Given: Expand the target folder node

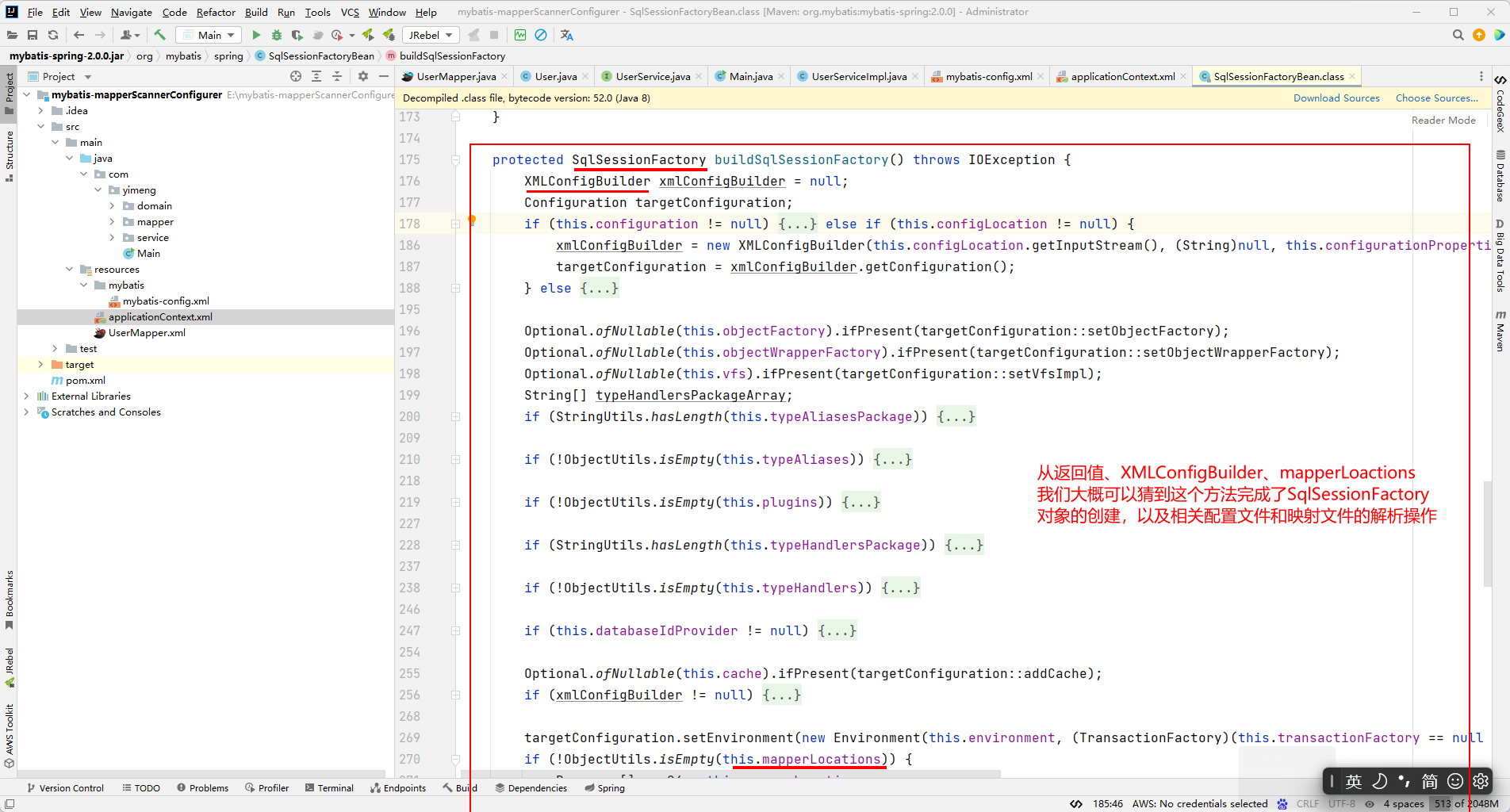Looking at the screenshot, I should point(40,364).
